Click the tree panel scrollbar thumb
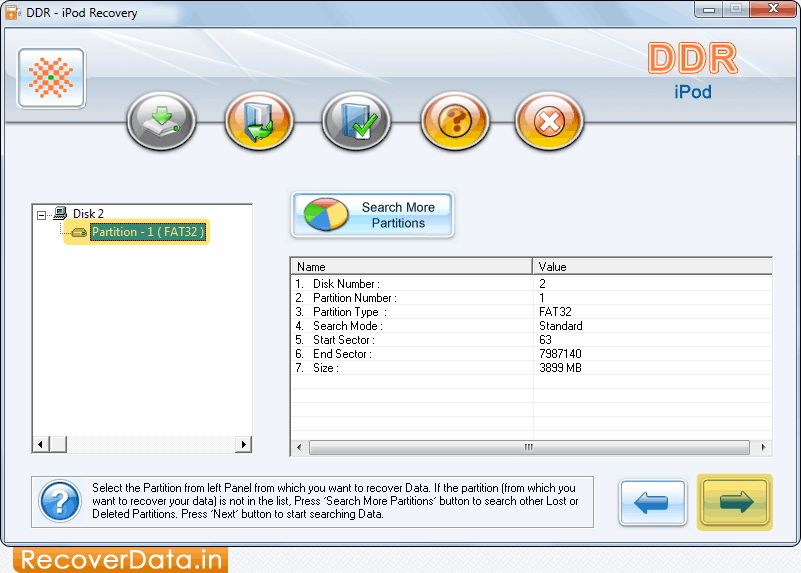Viewport: 801px width, 573px height. tap(58, 444)
